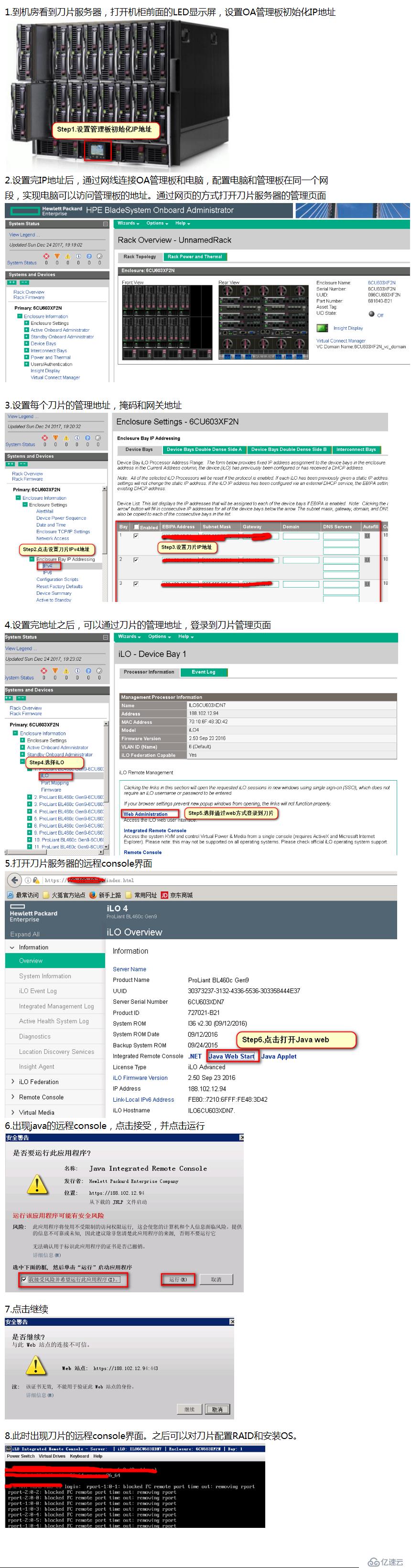Click 取消 in the 是否继续 dialog
The width and height of the screenshot is (411, 1568).
click(217, 1409)
